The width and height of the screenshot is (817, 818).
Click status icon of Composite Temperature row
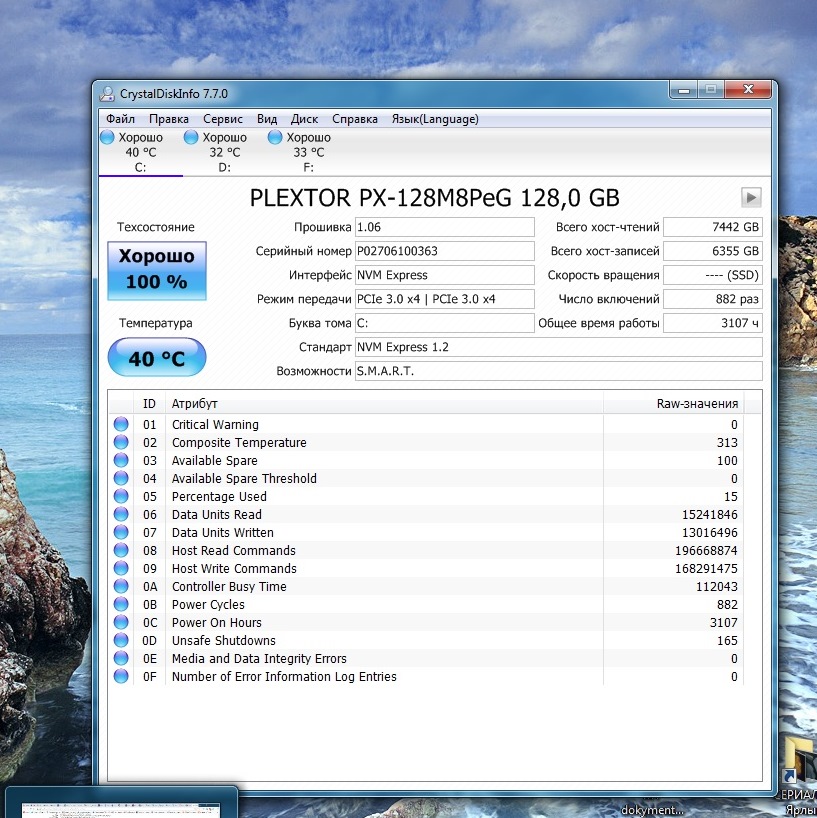[x=121, y=442]
